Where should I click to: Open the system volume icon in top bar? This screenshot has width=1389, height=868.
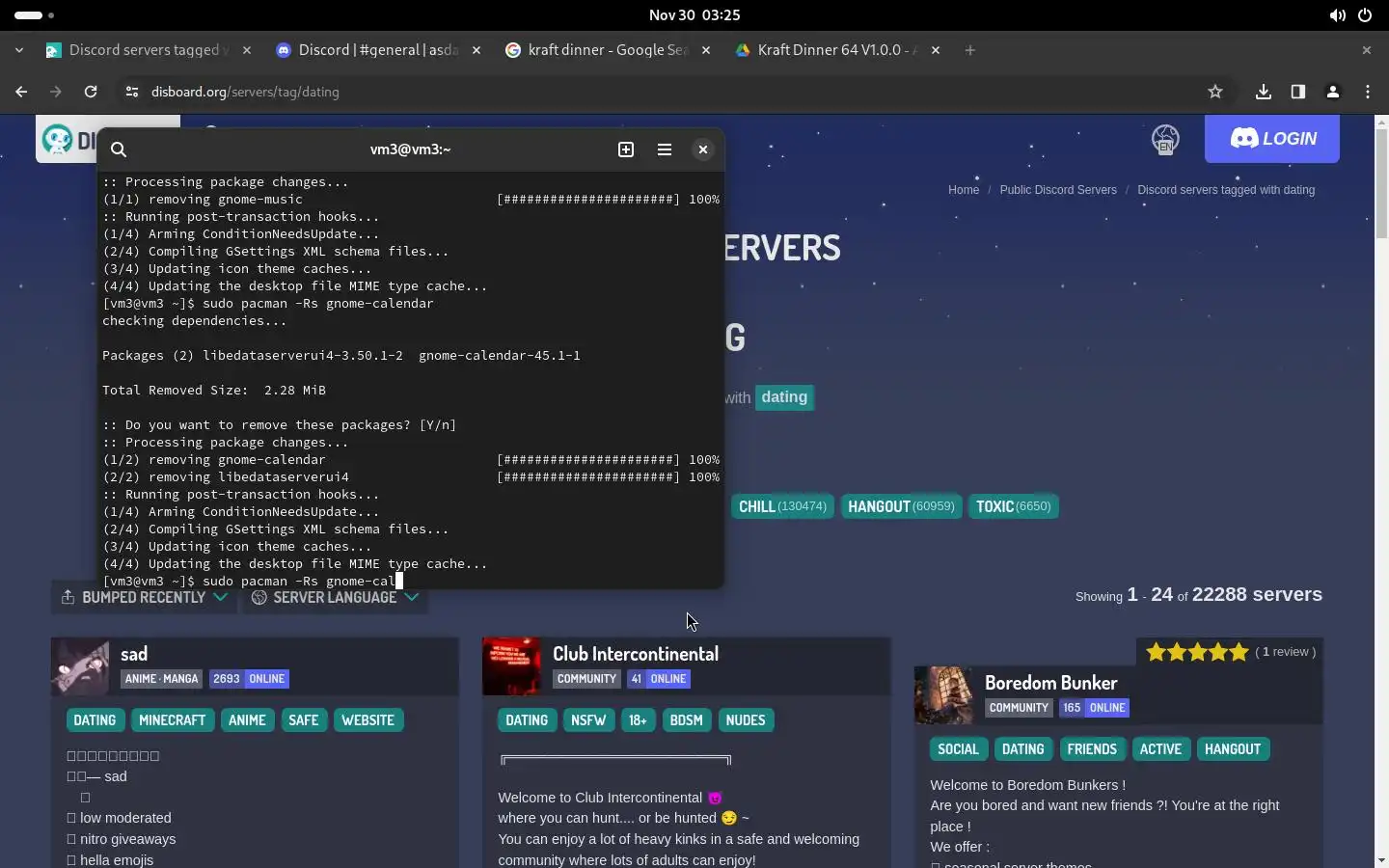(1337, 15)
